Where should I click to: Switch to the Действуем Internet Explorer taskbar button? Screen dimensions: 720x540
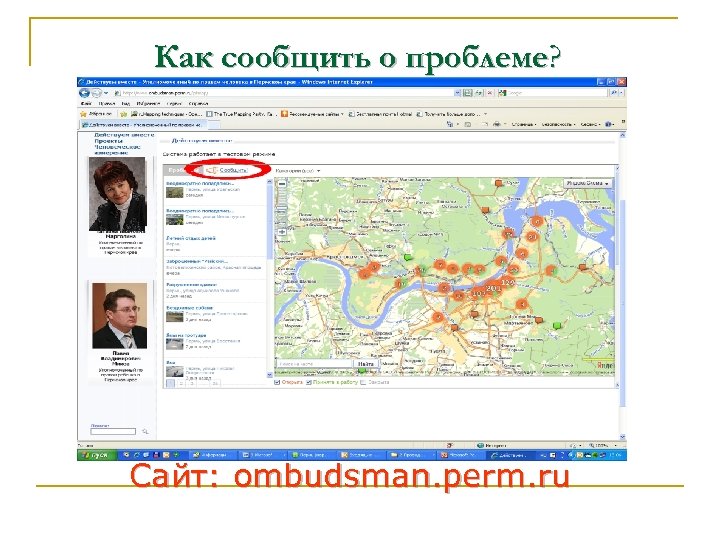(511, 455)
